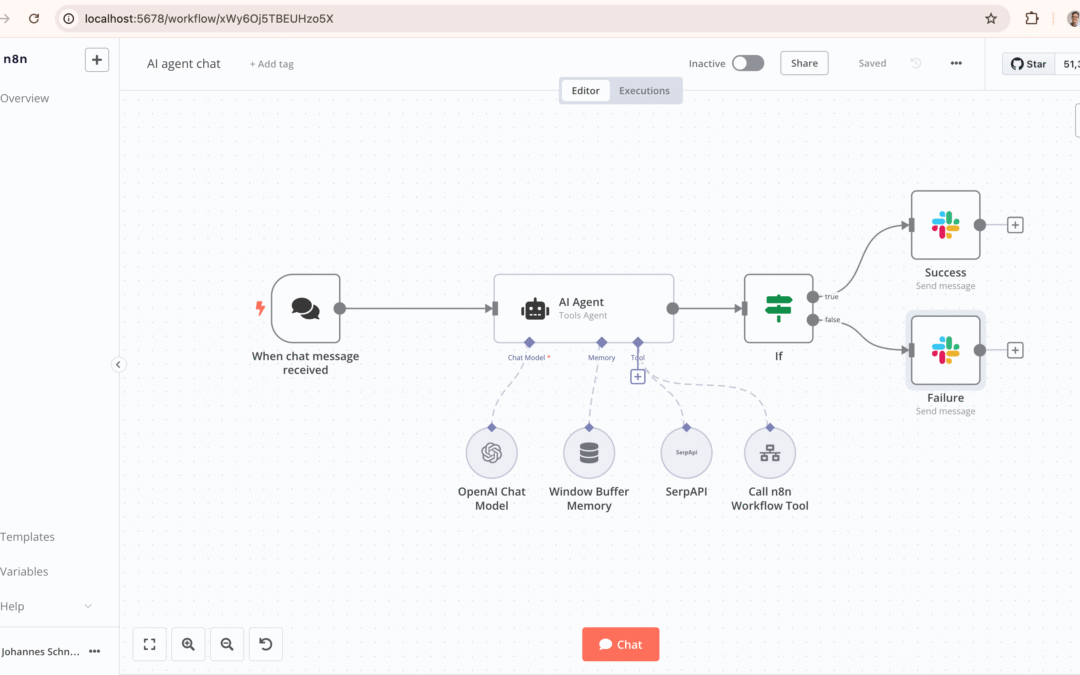Screen dimensions: 1080x675
Task: Open Variables in the sidebar
Action: point(24,572)
